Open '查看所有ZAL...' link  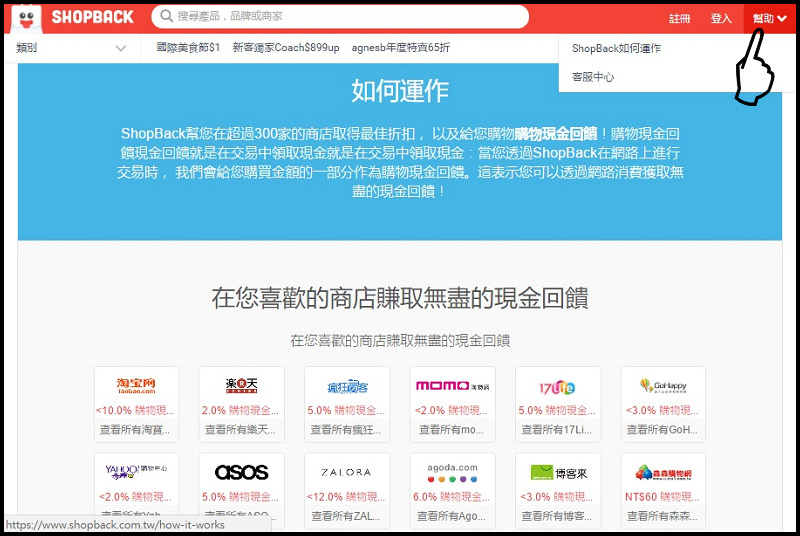pyautogui.click(x=346, y=516)
